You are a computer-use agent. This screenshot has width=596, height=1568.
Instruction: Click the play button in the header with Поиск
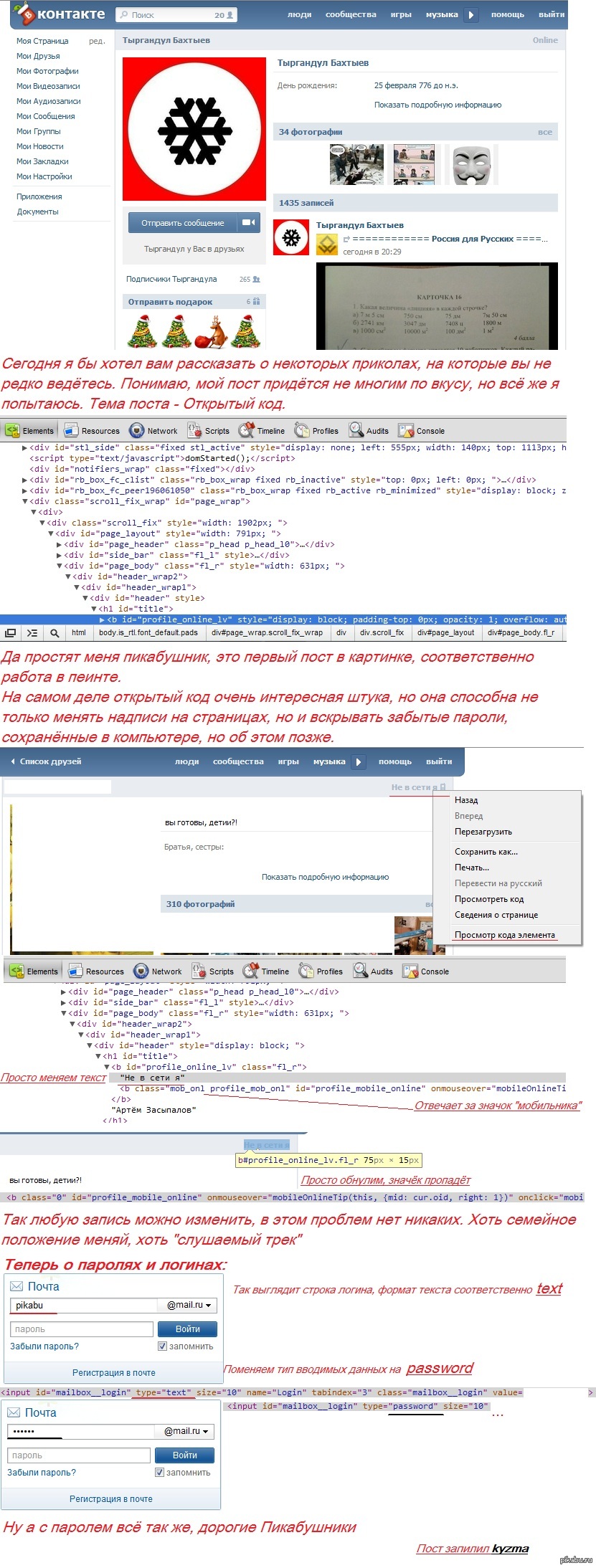coord(471,14)
